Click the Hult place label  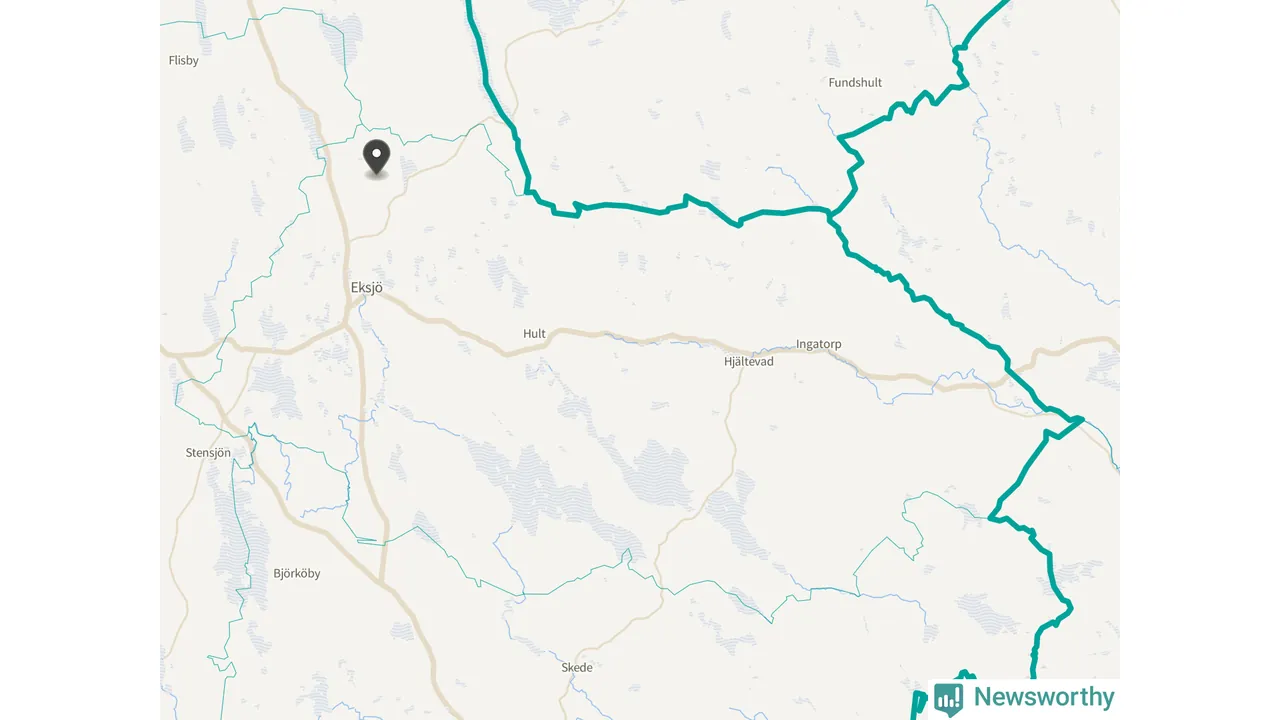(x=534, y=334)
